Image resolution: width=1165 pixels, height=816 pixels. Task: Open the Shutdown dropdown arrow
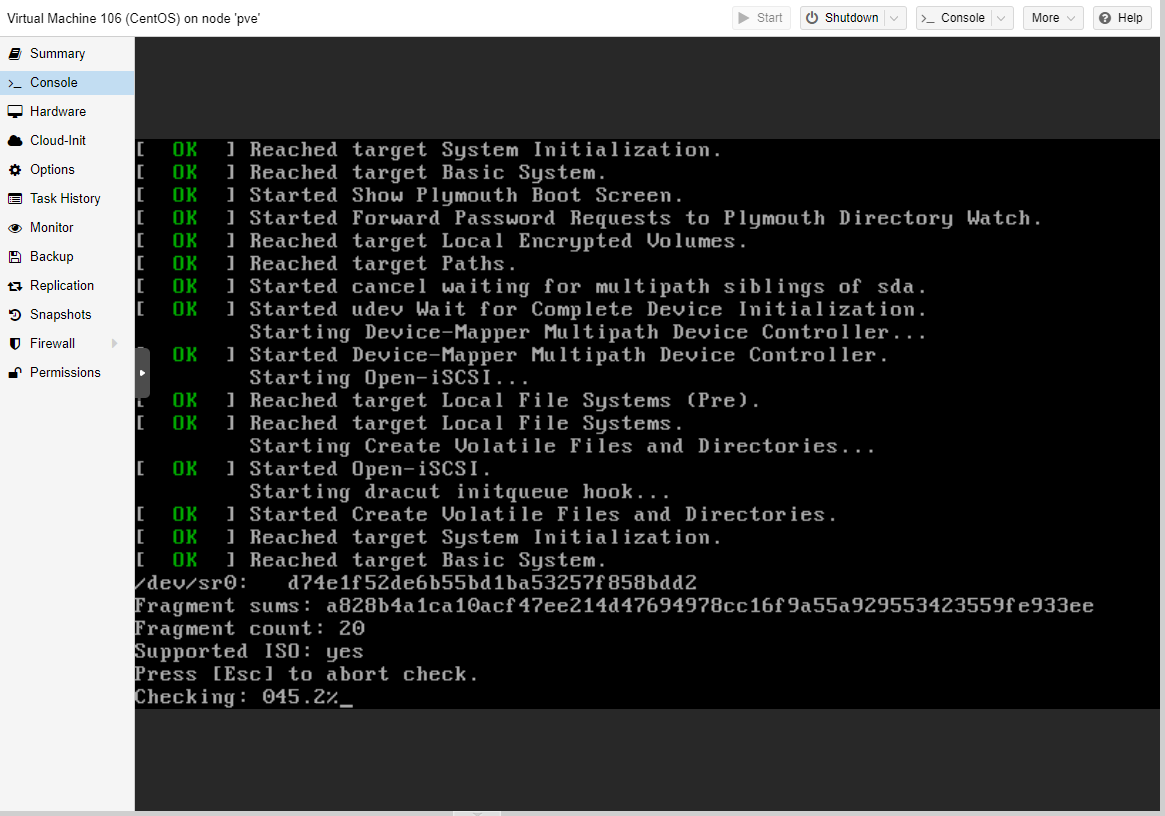[x=895, y=18]
